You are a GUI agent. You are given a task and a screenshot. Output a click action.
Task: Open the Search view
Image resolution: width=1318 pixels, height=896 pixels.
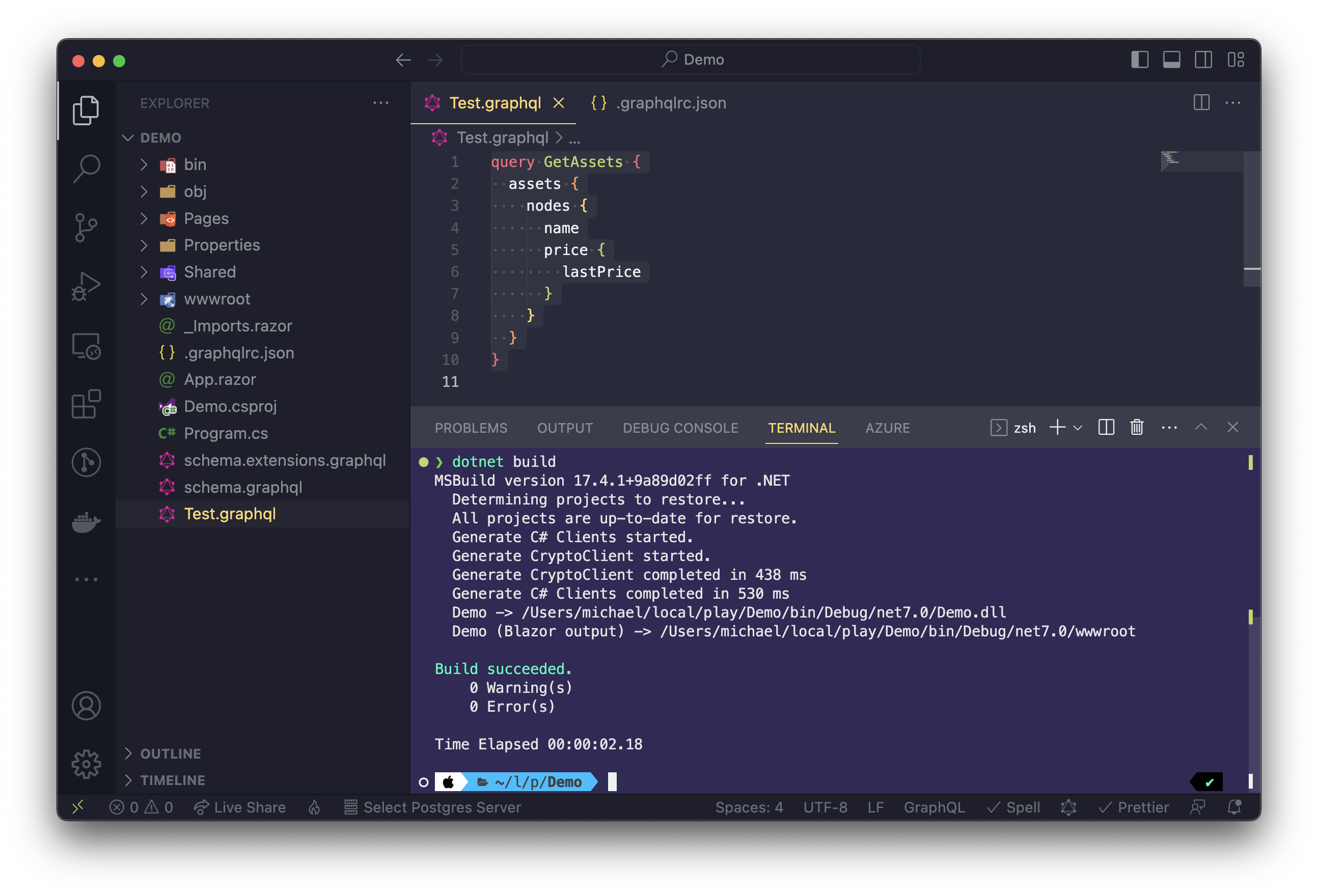[x=86, y=169]
